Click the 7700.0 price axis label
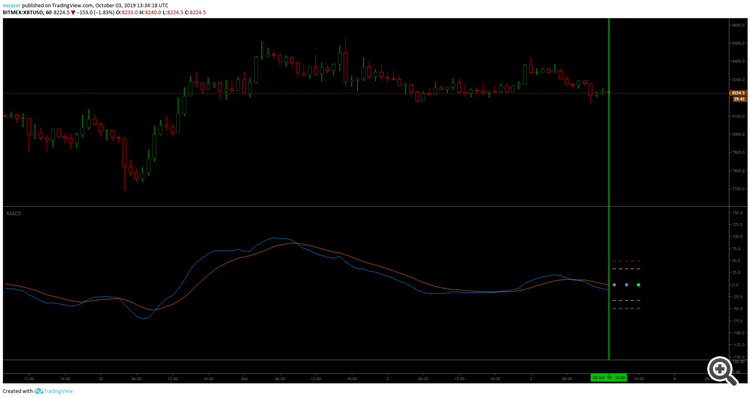This screenshot has height=398, width=750. [739, 189]
